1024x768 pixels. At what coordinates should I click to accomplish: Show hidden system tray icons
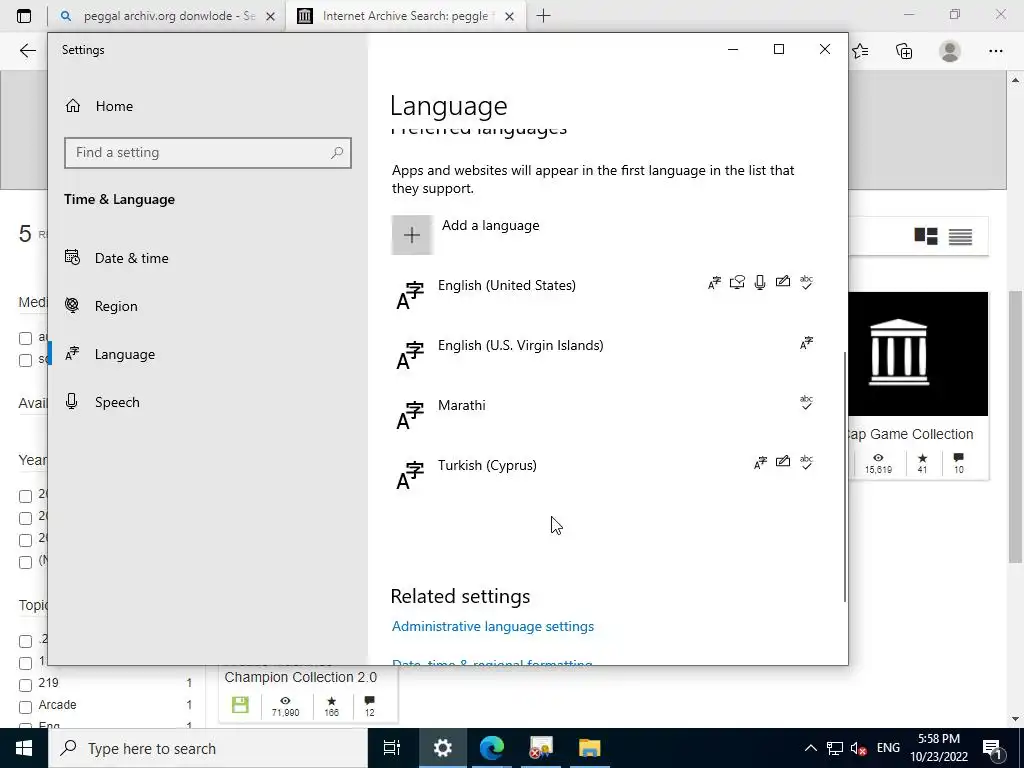point(810,748)
